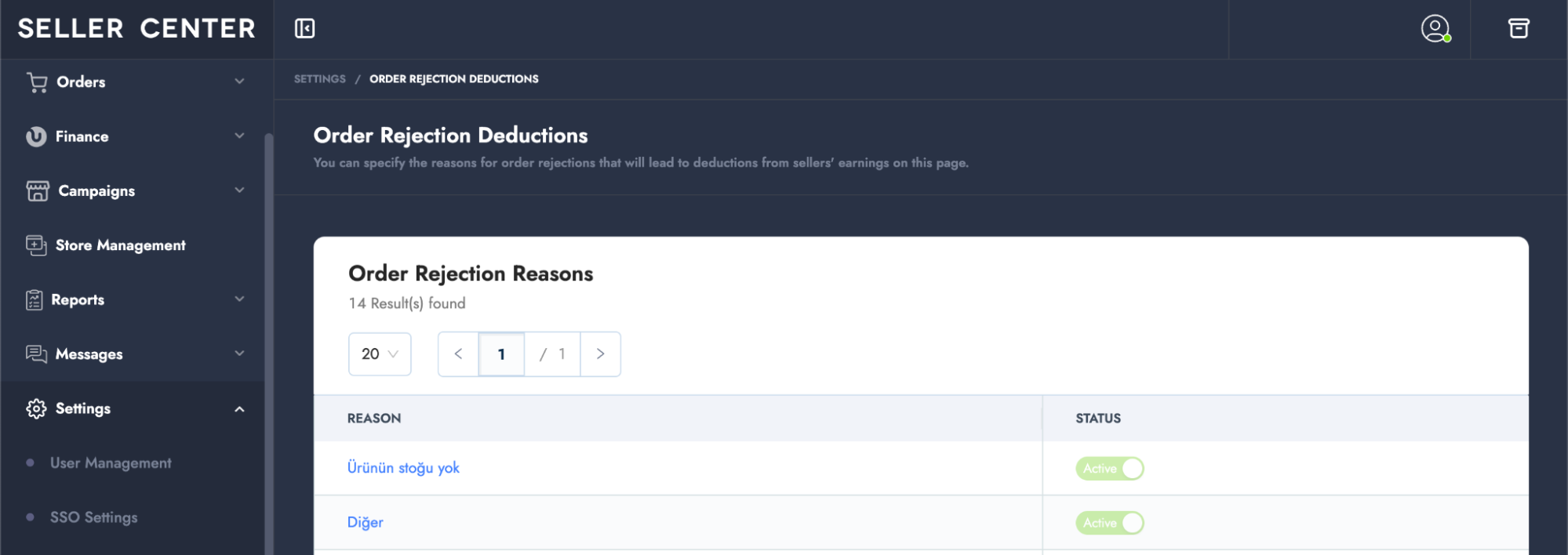Expand the Campaigns menu chevron
Image resolution: width=1568 pixels, height=555 pixels.
click(239, 190)
